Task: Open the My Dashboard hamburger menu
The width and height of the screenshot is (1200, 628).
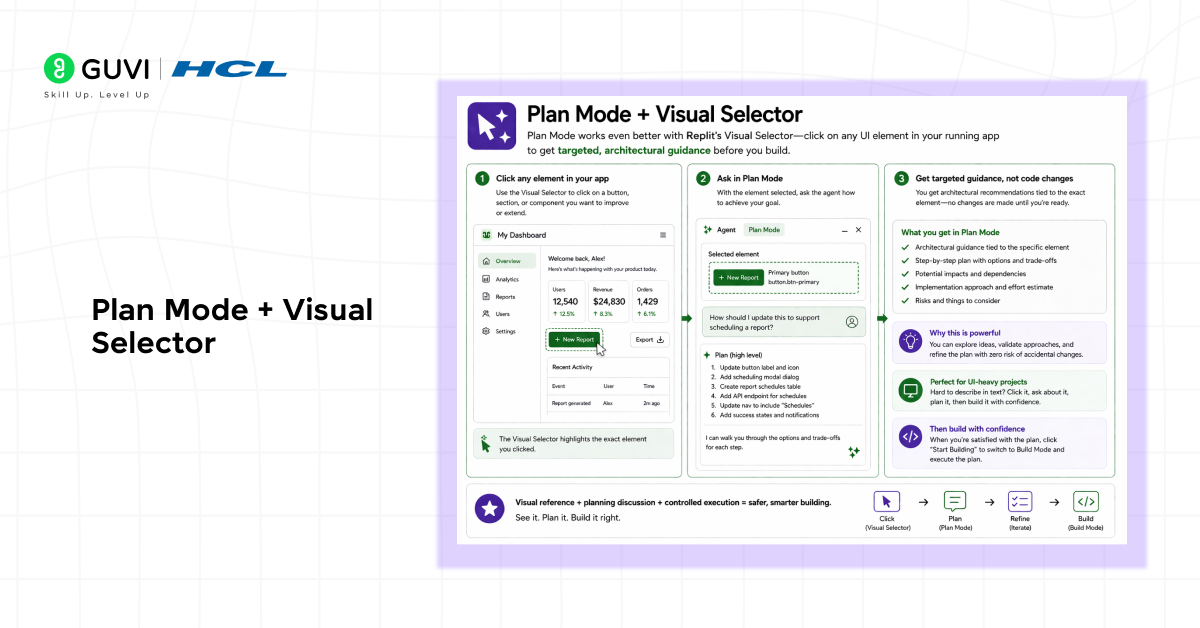Action: point(662,235)
